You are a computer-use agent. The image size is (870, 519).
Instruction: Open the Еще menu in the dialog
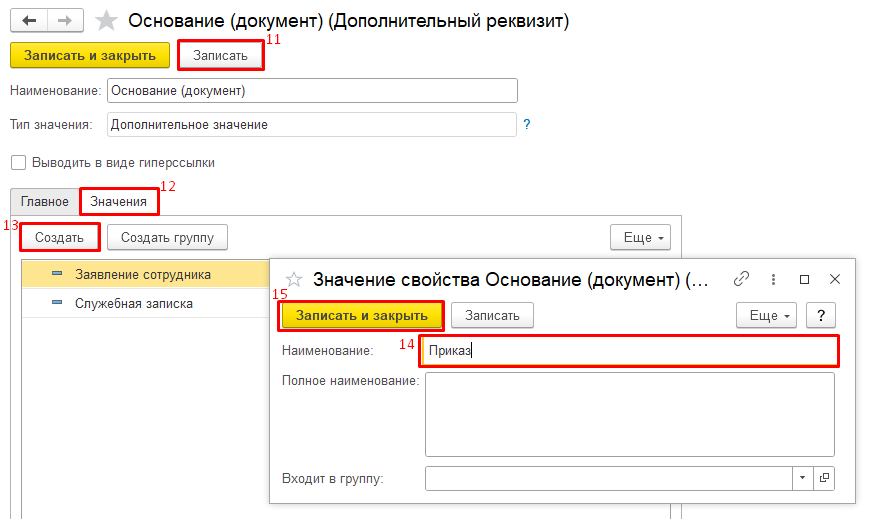click(x=766, y=315)
